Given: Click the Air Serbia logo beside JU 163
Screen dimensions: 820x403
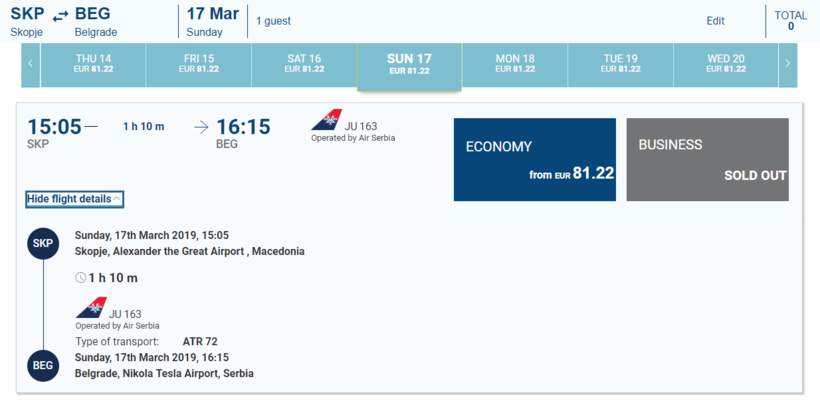Looking at the screenshot, I should (326, 121).
